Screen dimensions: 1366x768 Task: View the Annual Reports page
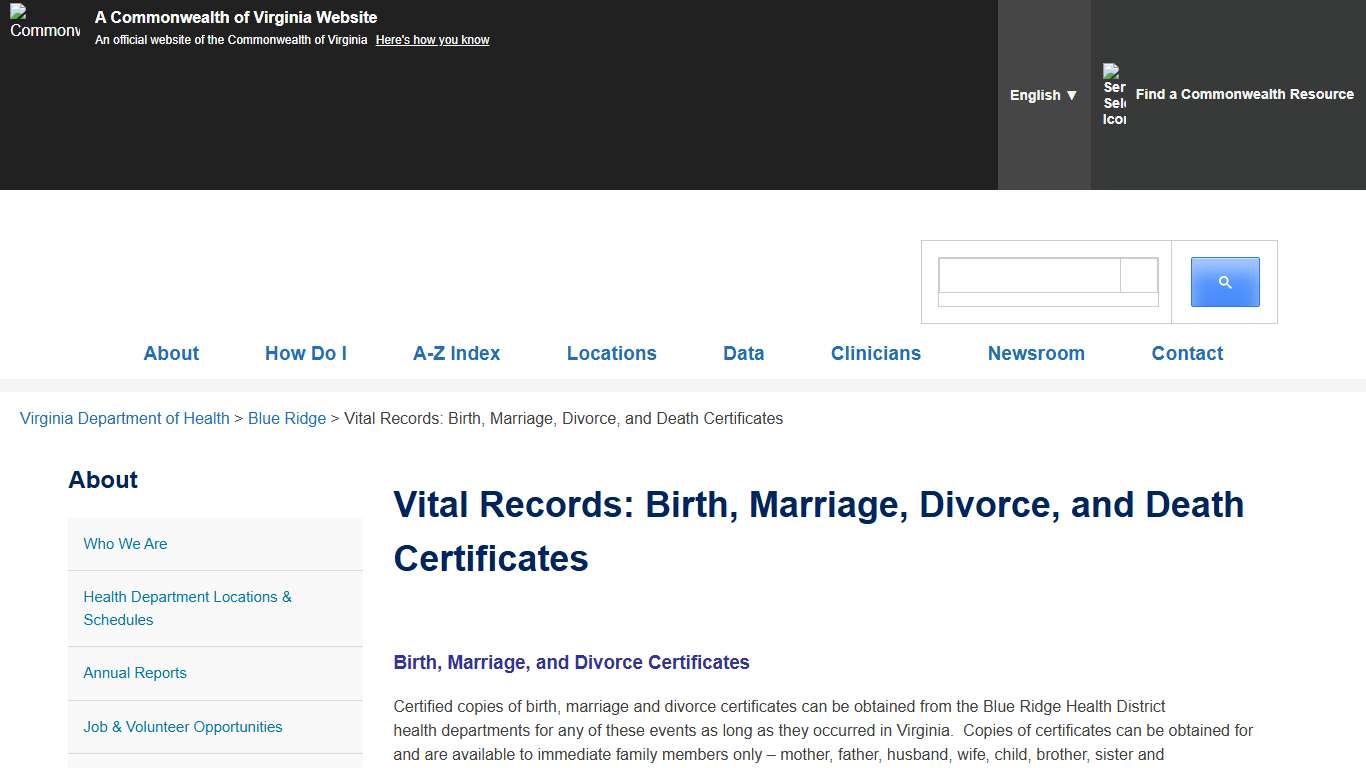(134, 673)
